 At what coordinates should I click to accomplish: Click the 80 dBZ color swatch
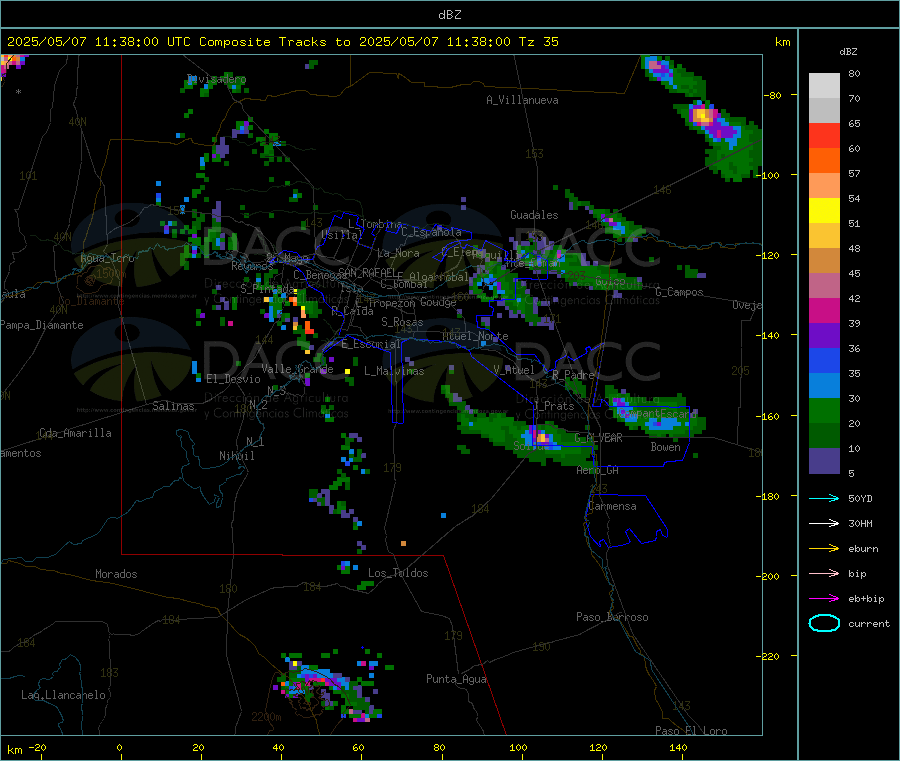click(824, 86)
